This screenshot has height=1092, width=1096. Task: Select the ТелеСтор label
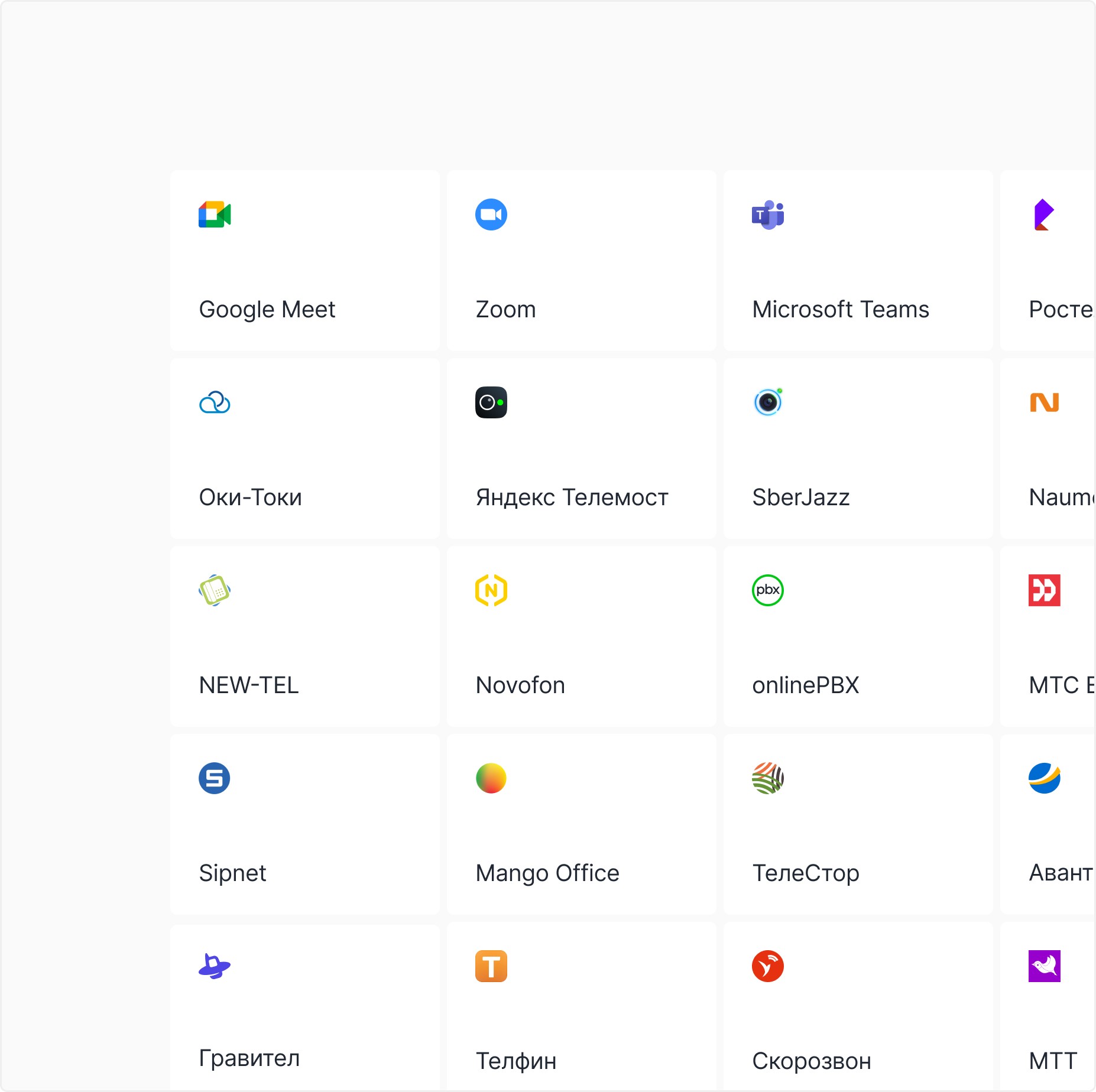(x=806, y=873)
